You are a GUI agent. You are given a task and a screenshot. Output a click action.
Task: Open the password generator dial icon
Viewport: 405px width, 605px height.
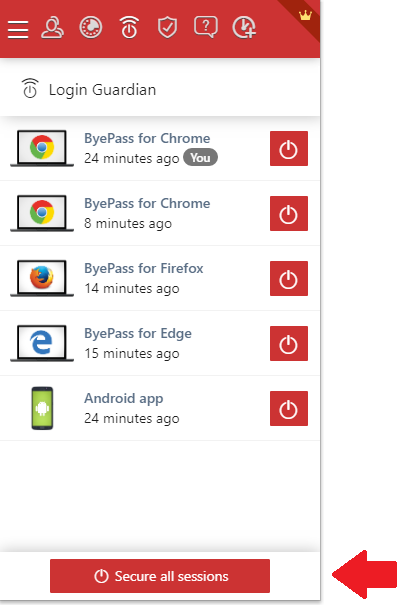pos(91,28)
